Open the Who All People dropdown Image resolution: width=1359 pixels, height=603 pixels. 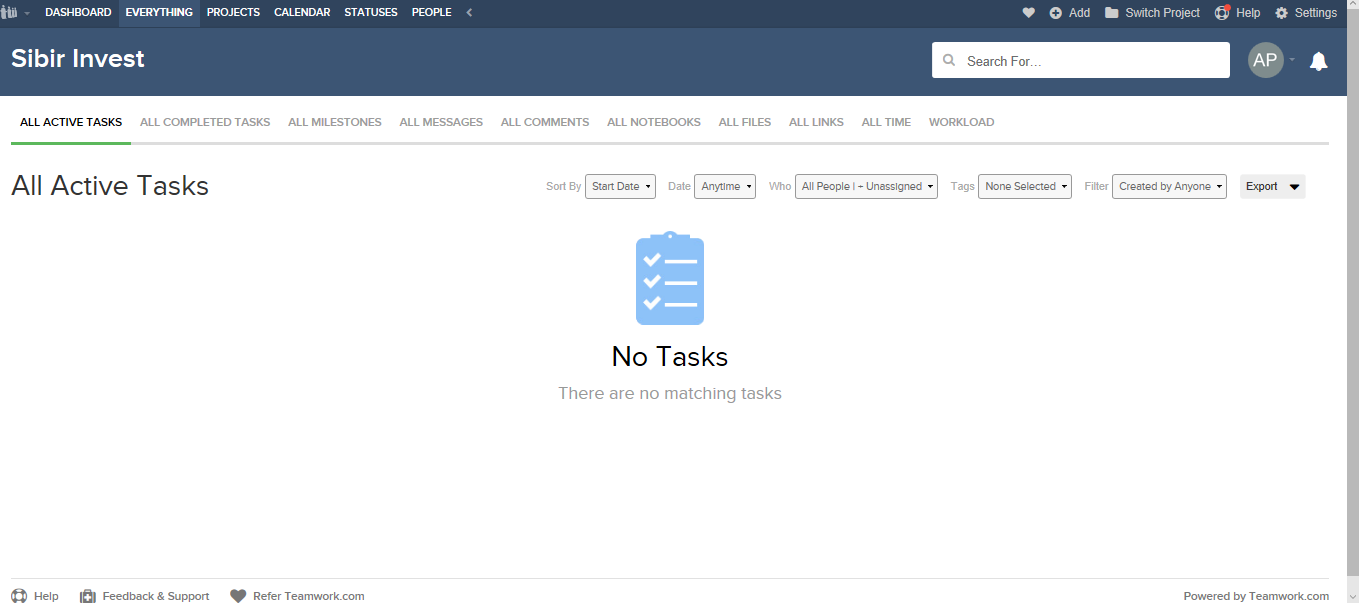coord(866,186)
